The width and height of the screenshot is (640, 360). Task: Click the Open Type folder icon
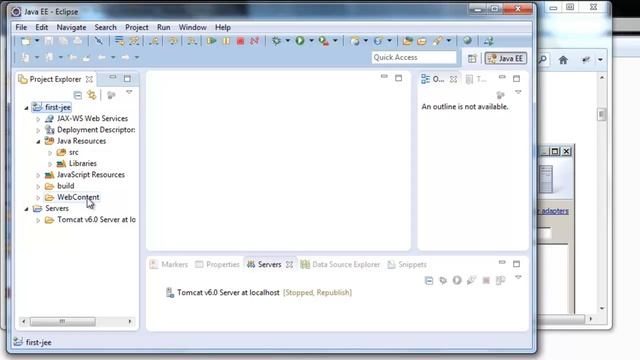(x=407, y=41)
